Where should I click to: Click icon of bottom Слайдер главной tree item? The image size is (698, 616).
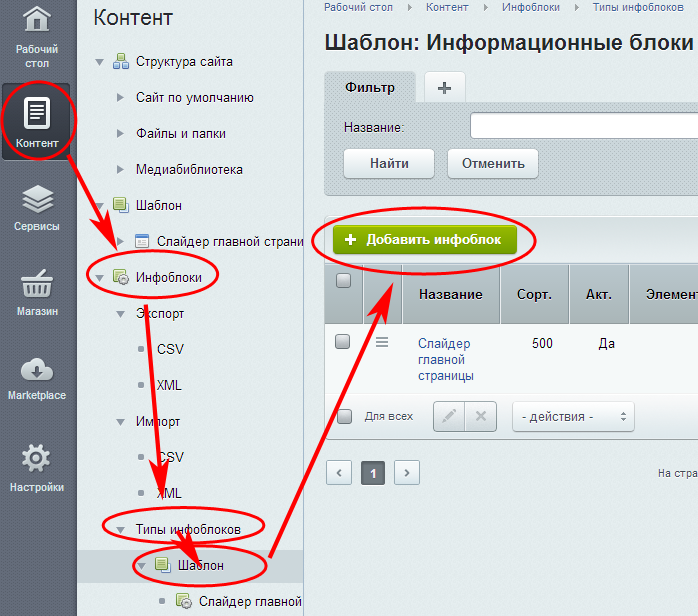click(184, 601)
